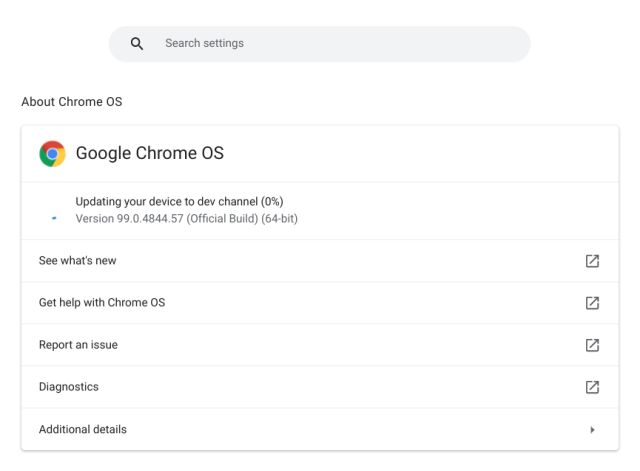The image size is (640, 471).
Task: Open external link icon for See what's new
Action: [592, 261]
